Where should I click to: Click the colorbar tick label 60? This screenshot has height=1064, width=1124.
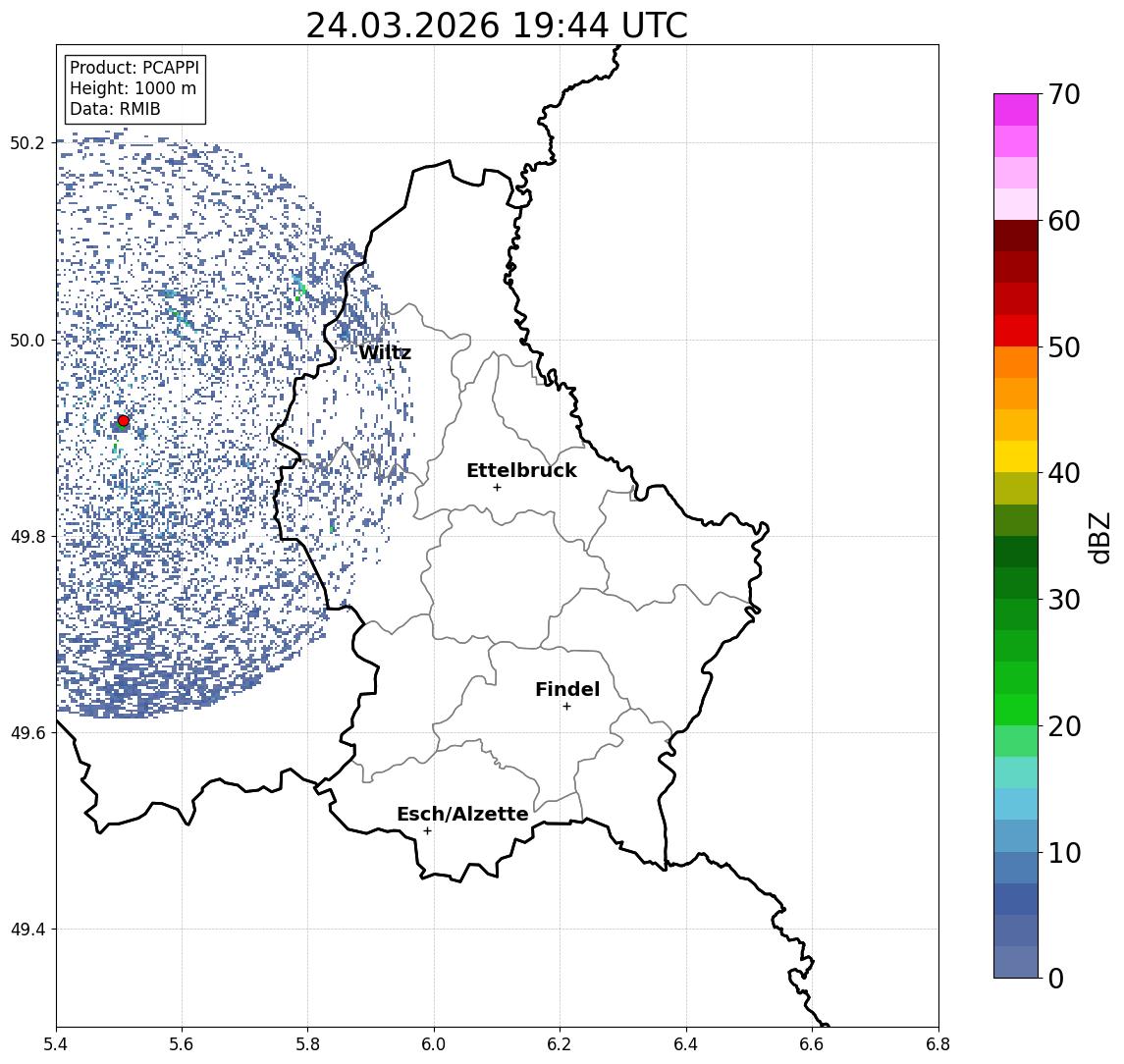click(x=1064, y=222)
